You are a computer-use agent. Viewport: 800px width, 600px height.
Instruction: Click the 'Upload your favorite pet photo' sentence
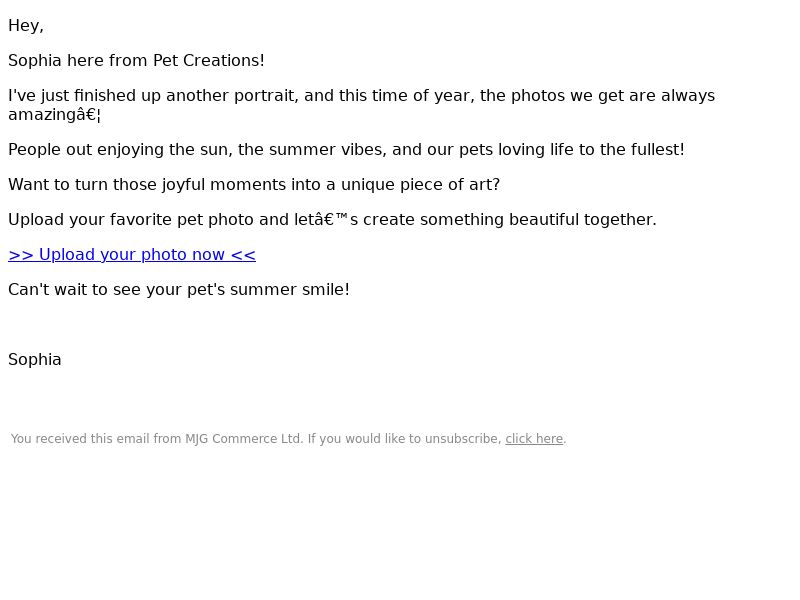click(332, 220)
